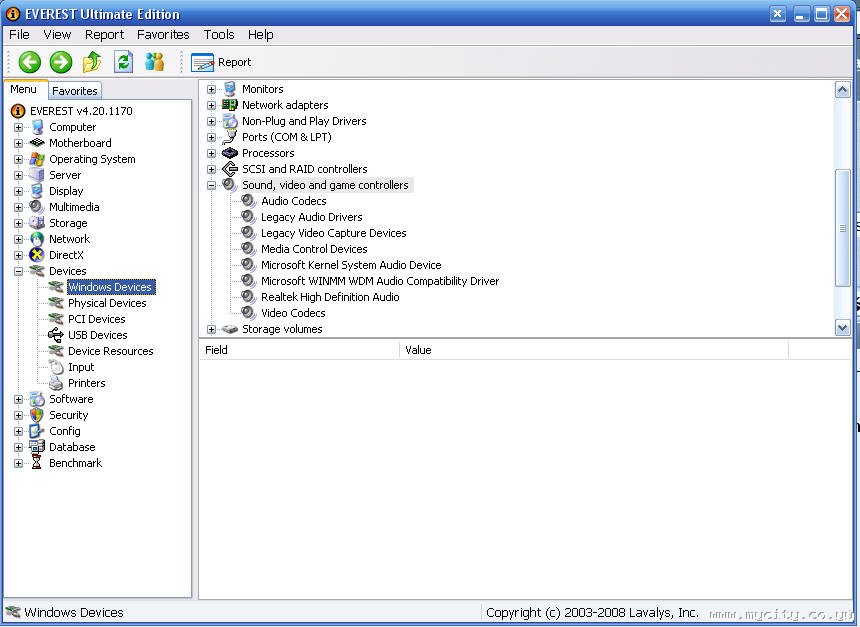
Task: Expand the Config node
Action: [x=18, y=431]
